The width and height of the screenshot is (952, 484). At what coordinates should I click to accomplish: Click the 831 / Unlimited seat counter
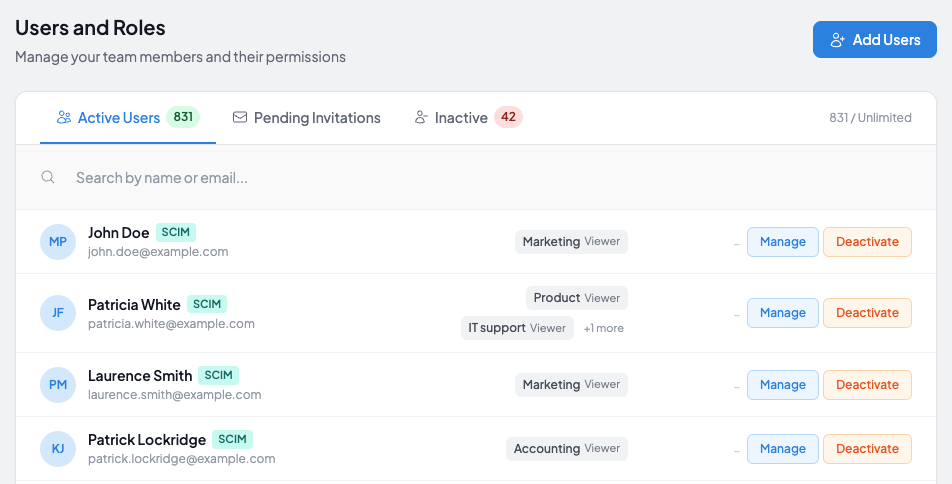[870, 118]
